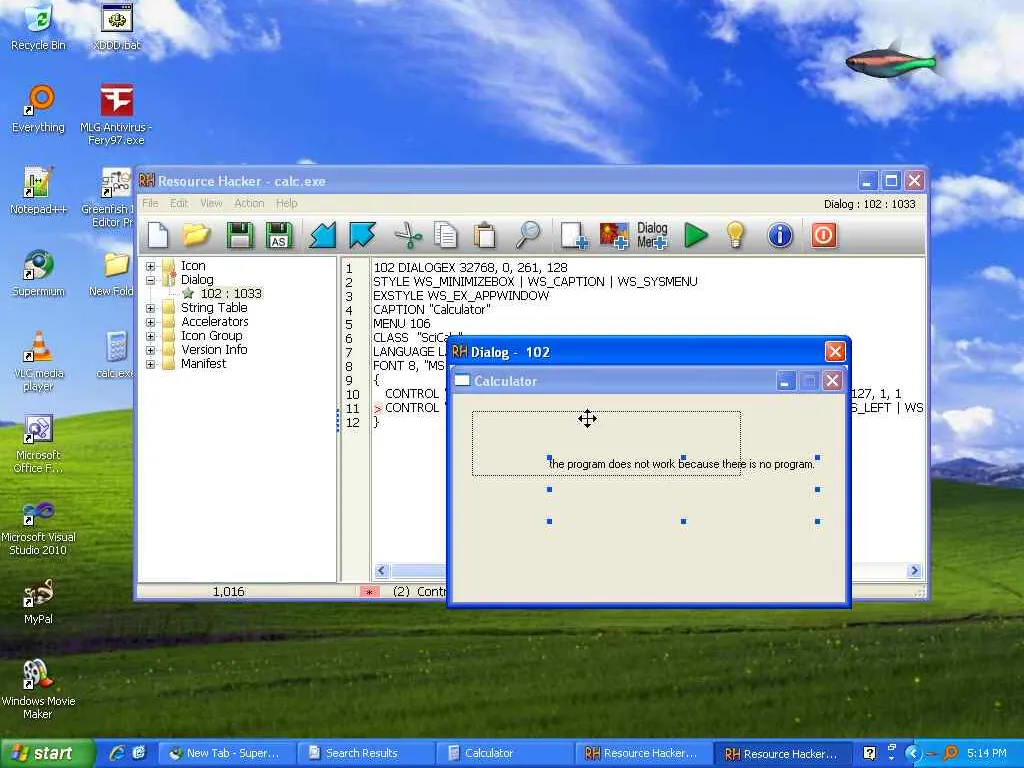Viewport: 1024px width, 768px height.
Task: Click the script editor right scroll arrow
Action: (x=914, y=571)
